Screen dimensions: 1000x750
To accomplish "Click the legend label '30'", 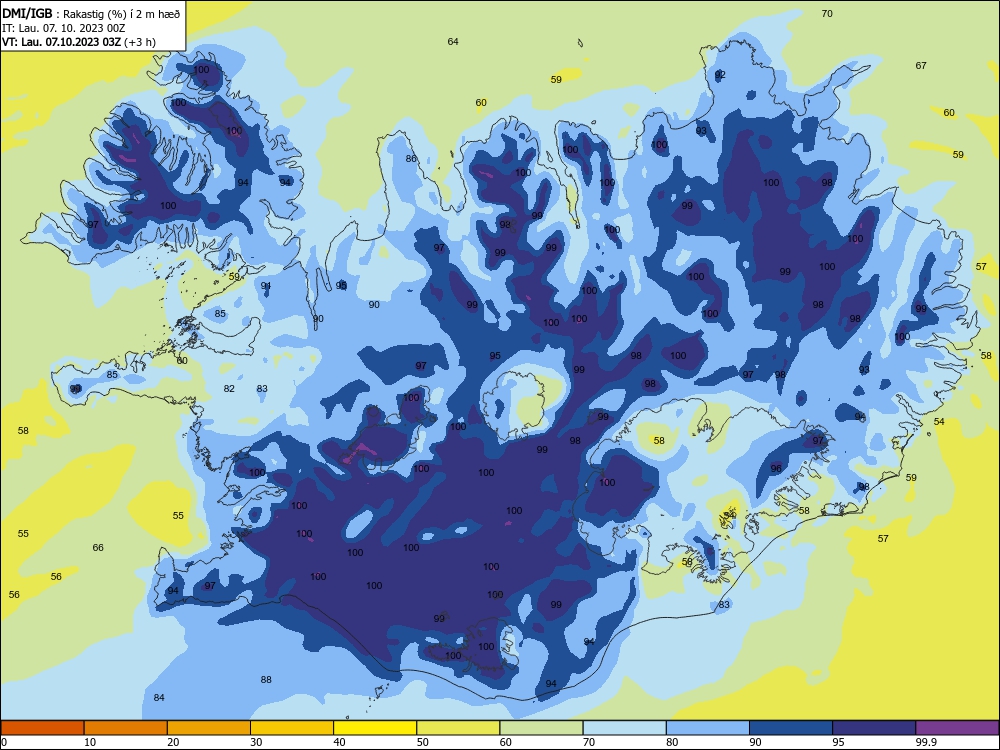I will 256,742.
